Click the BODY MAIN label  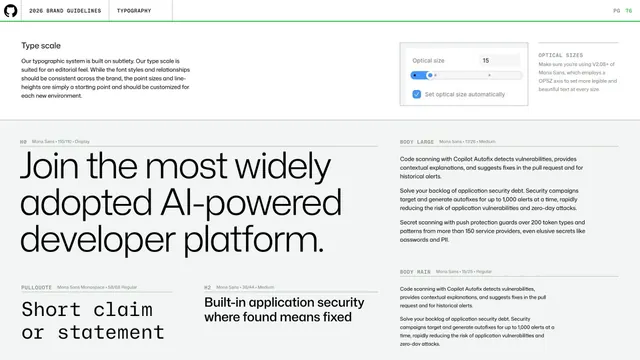(x=415, y=271)
